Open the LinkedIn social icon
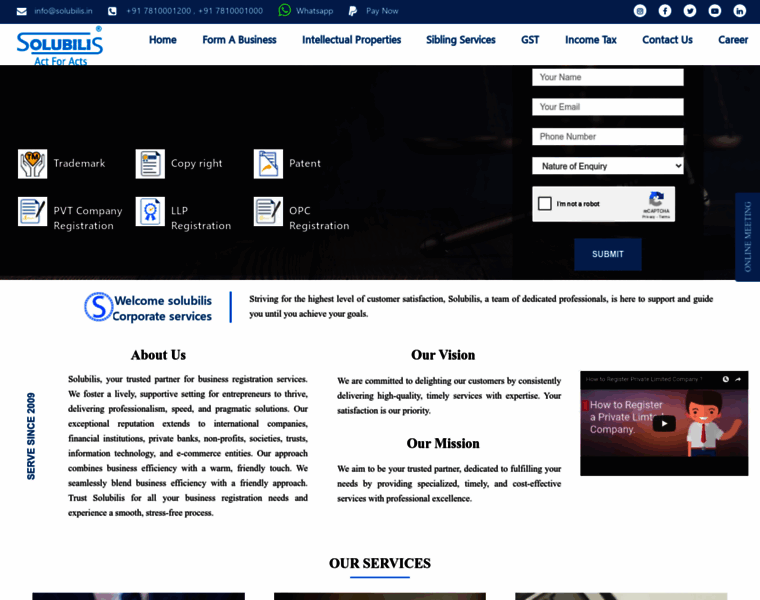 (739, 11)
